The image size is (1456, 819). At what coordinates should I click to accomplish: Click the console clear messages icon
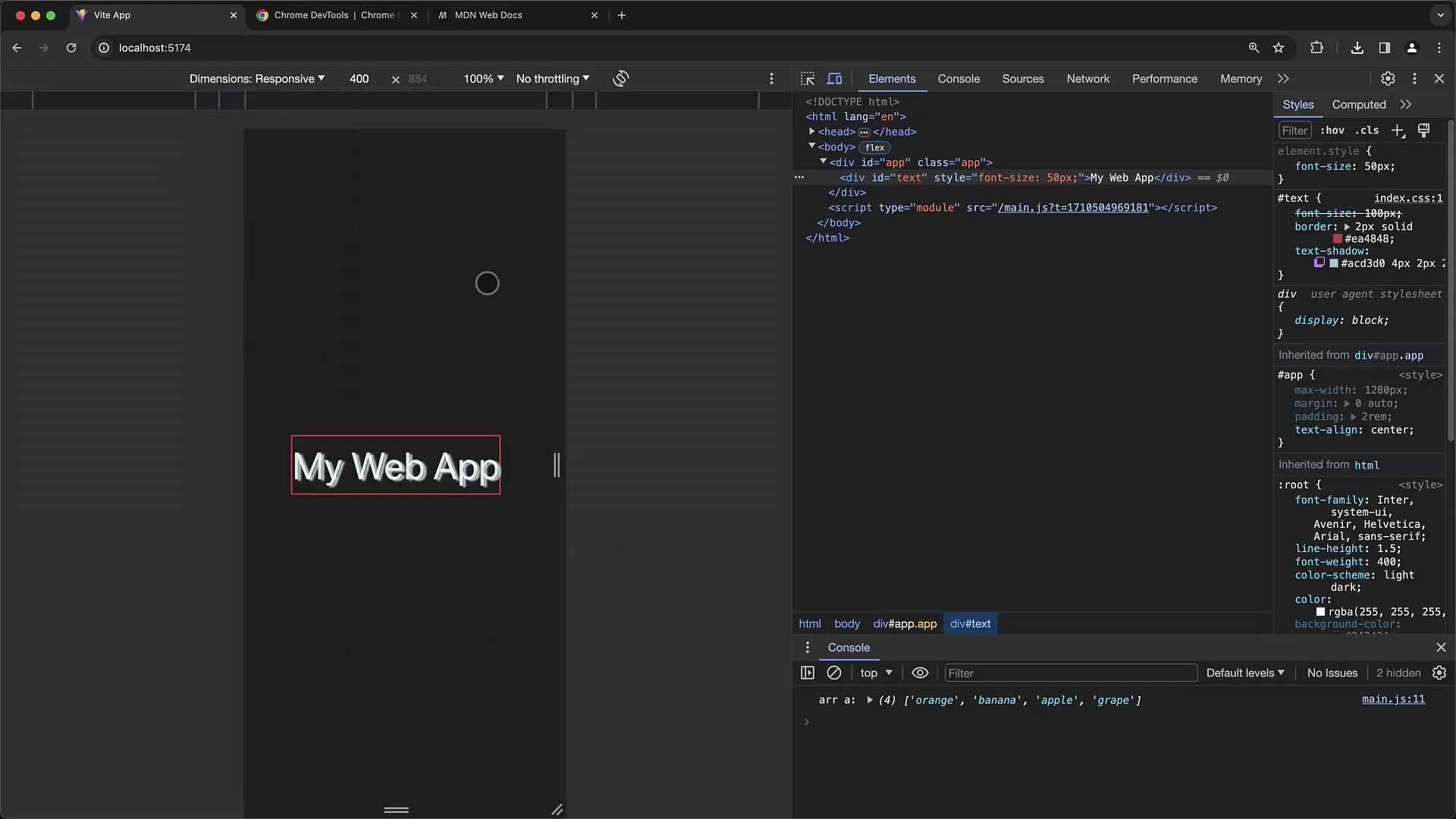click(833, 672)
